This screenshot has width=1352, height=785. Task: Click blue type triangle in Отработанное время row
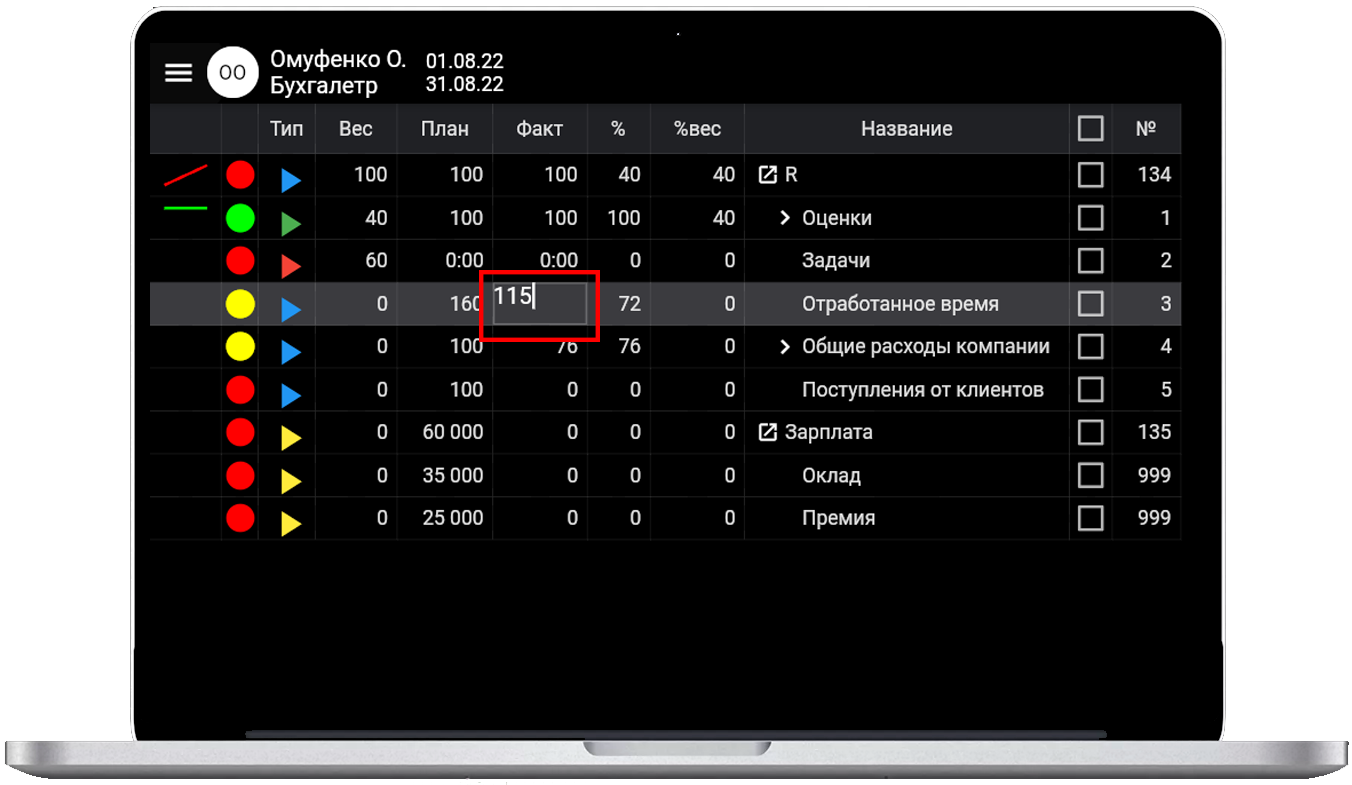[290, 310]
